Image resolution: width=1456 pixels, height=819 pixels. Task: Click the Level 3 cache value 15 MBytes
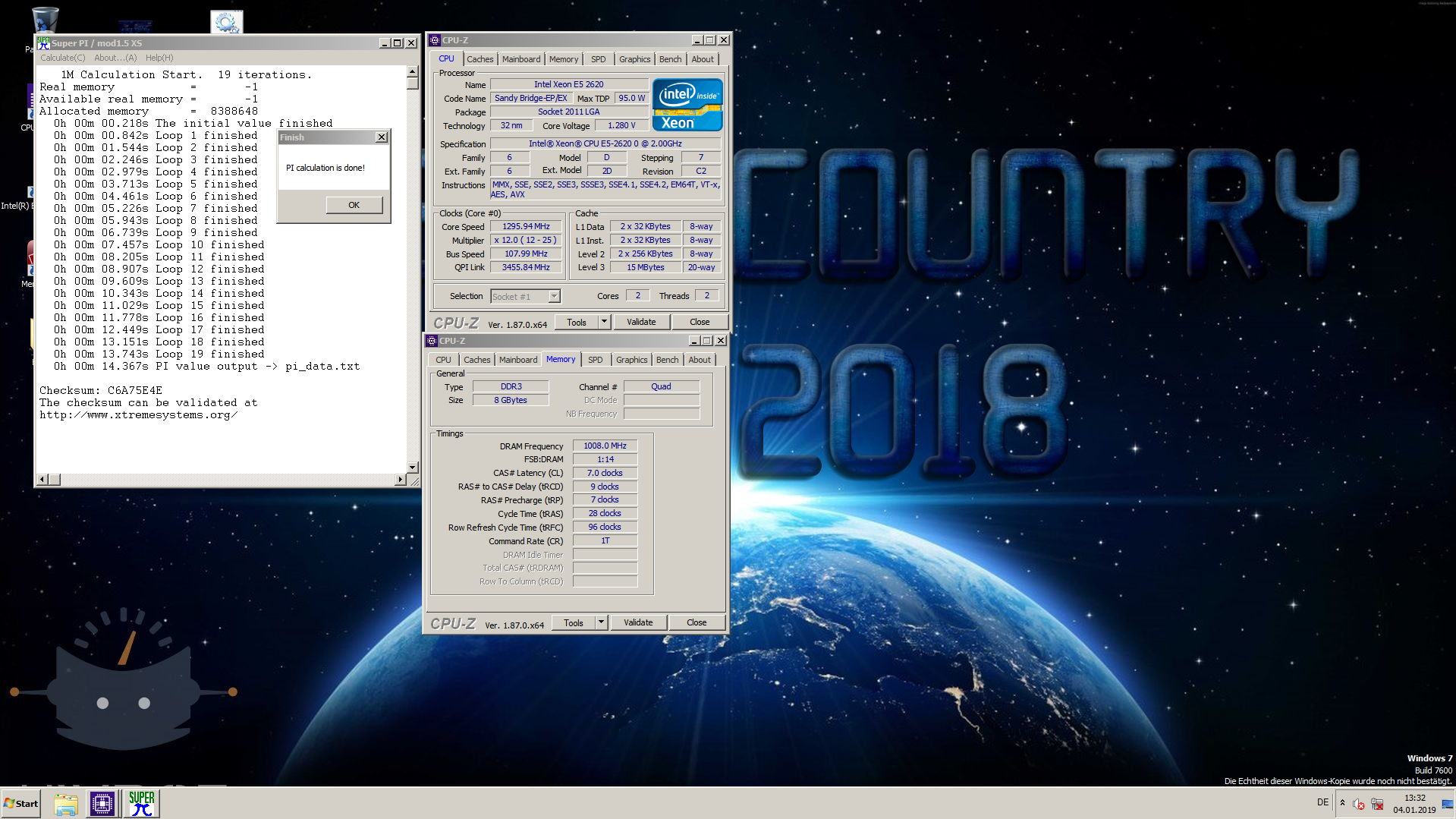click(645, 268)
